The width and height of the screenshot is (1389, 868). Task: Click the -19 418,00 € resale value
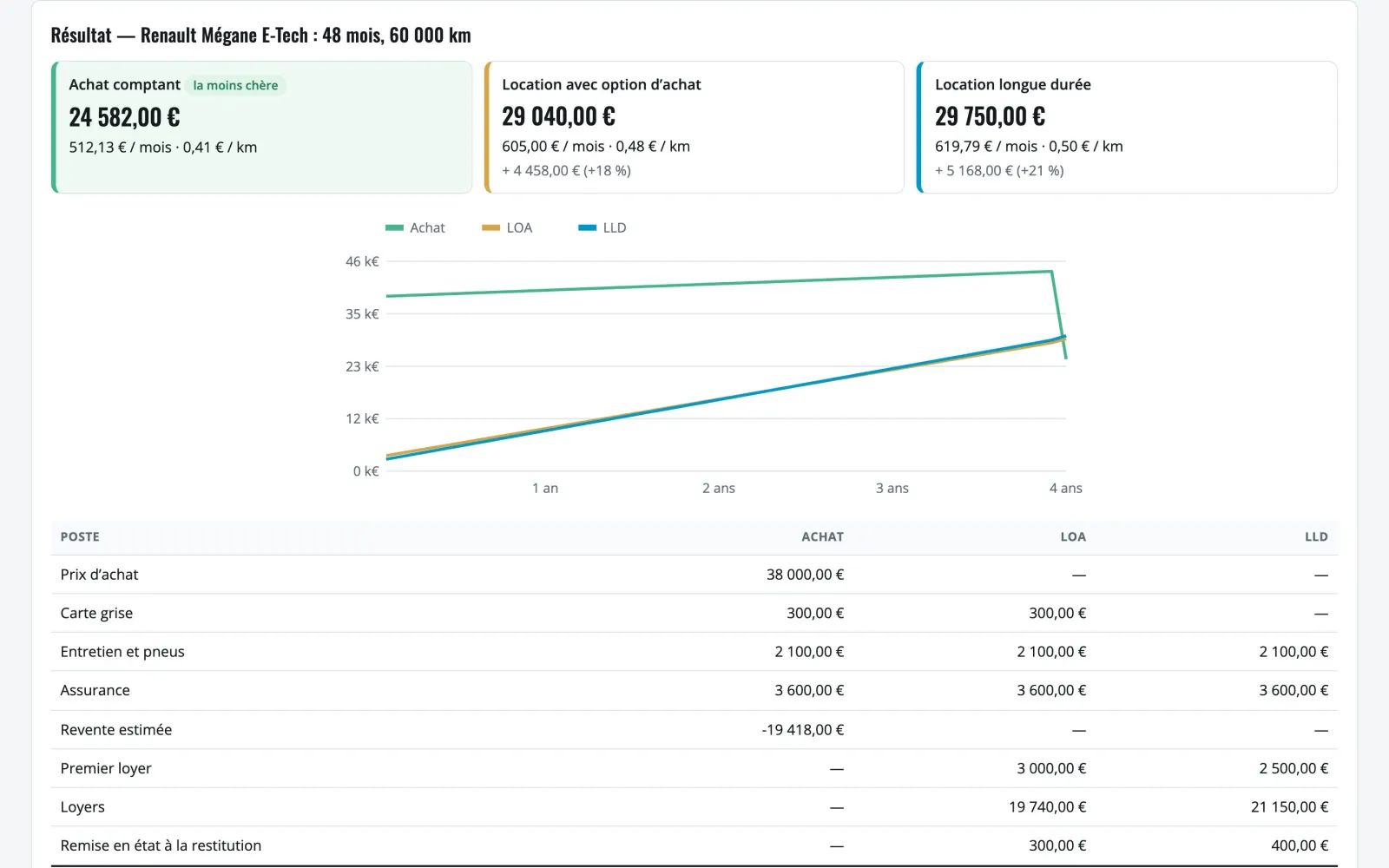tap(803, 730)
